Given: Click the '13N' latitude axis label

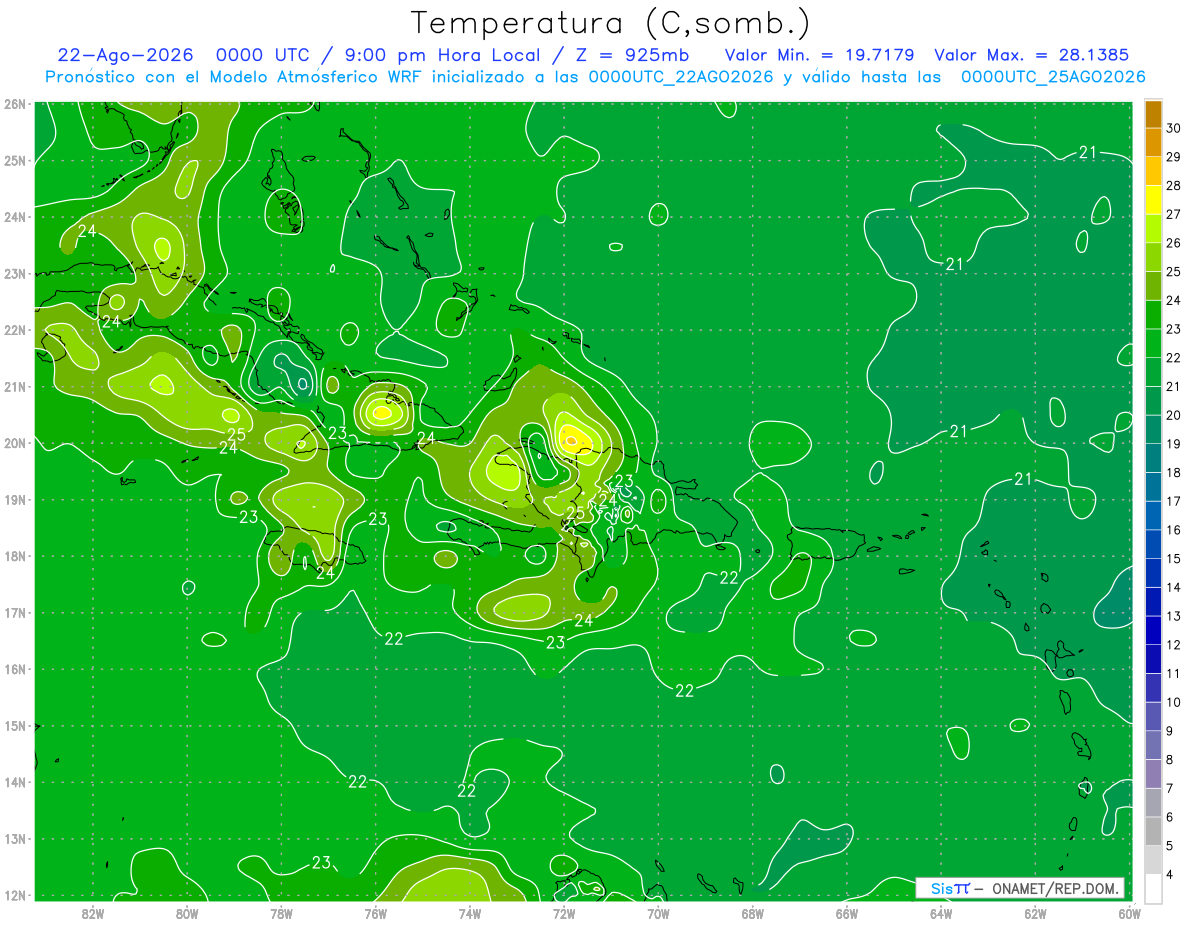Looking at the screenshot, I should (x=15, y=838).
